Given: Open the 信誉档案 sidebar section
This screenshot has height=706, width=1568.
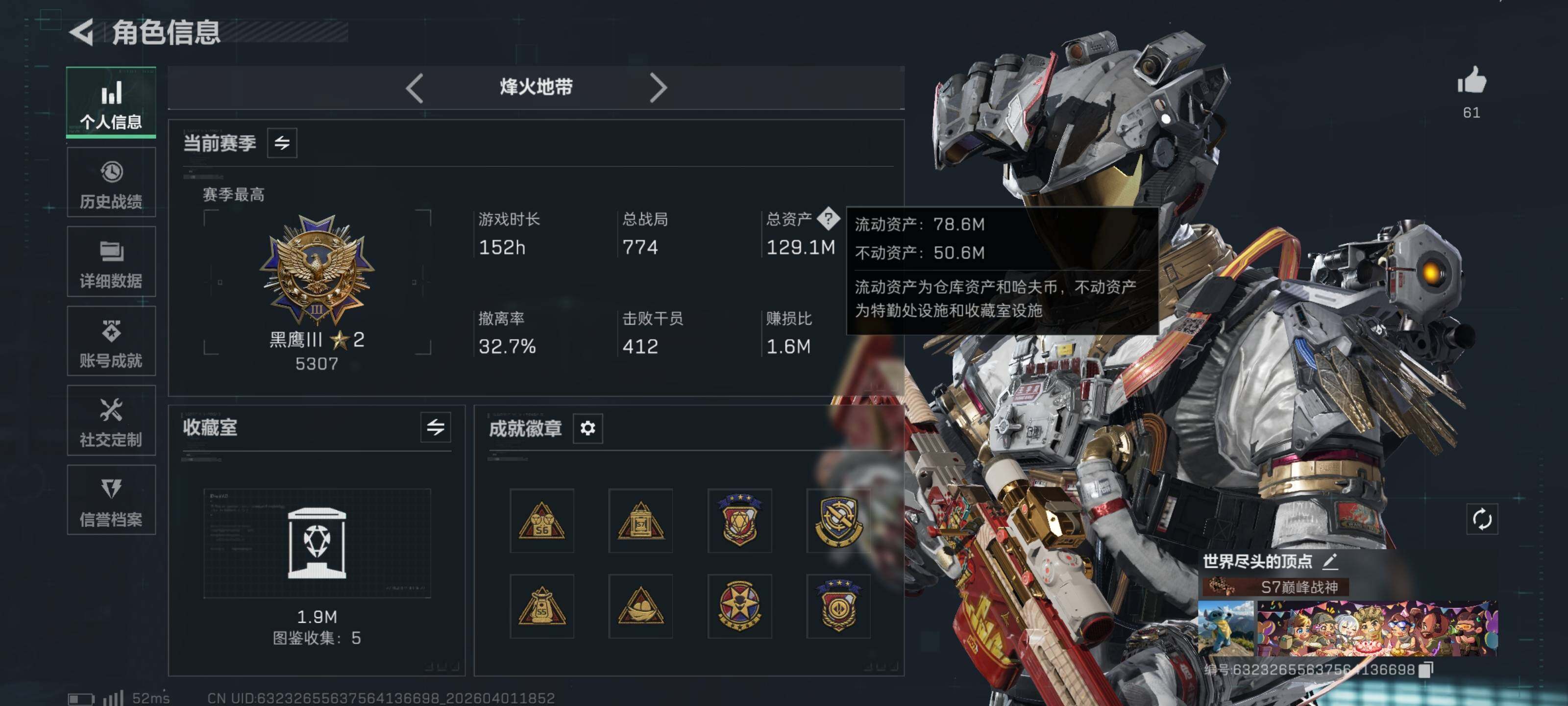Looking at the screenshot, I should pos(111,500).
